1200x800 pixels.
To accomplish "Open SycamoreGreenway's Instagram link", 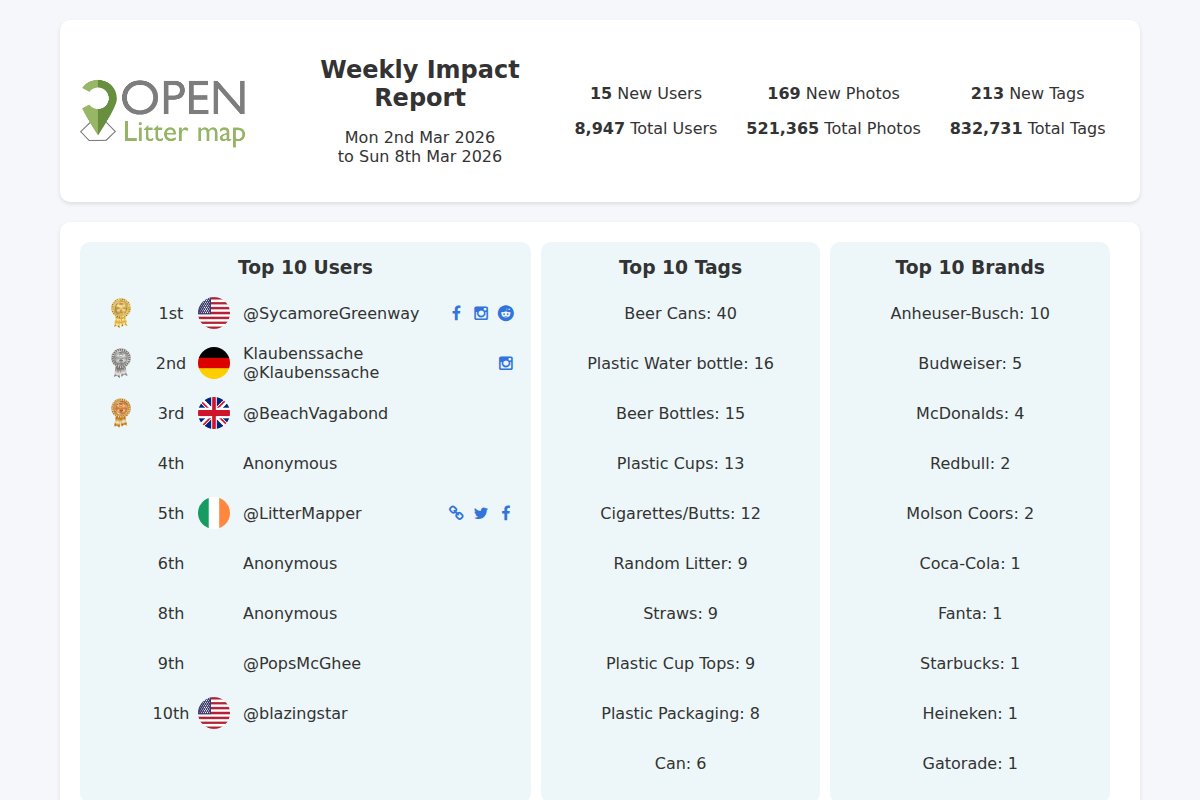I will point(481,313).
